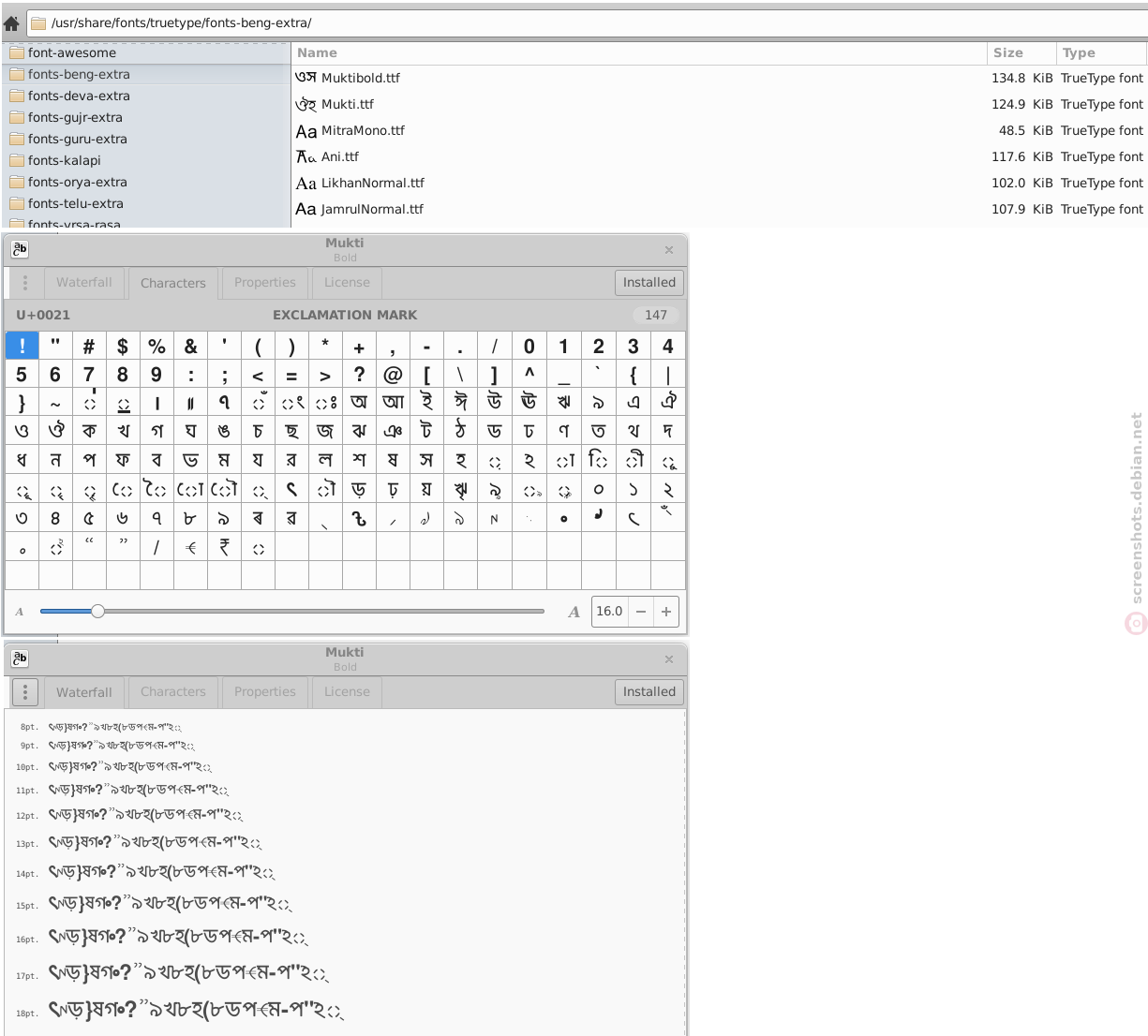Screen dimensions: 1148x1036
Task: Close the lower Mukti font window
Action: click(669, 659)
